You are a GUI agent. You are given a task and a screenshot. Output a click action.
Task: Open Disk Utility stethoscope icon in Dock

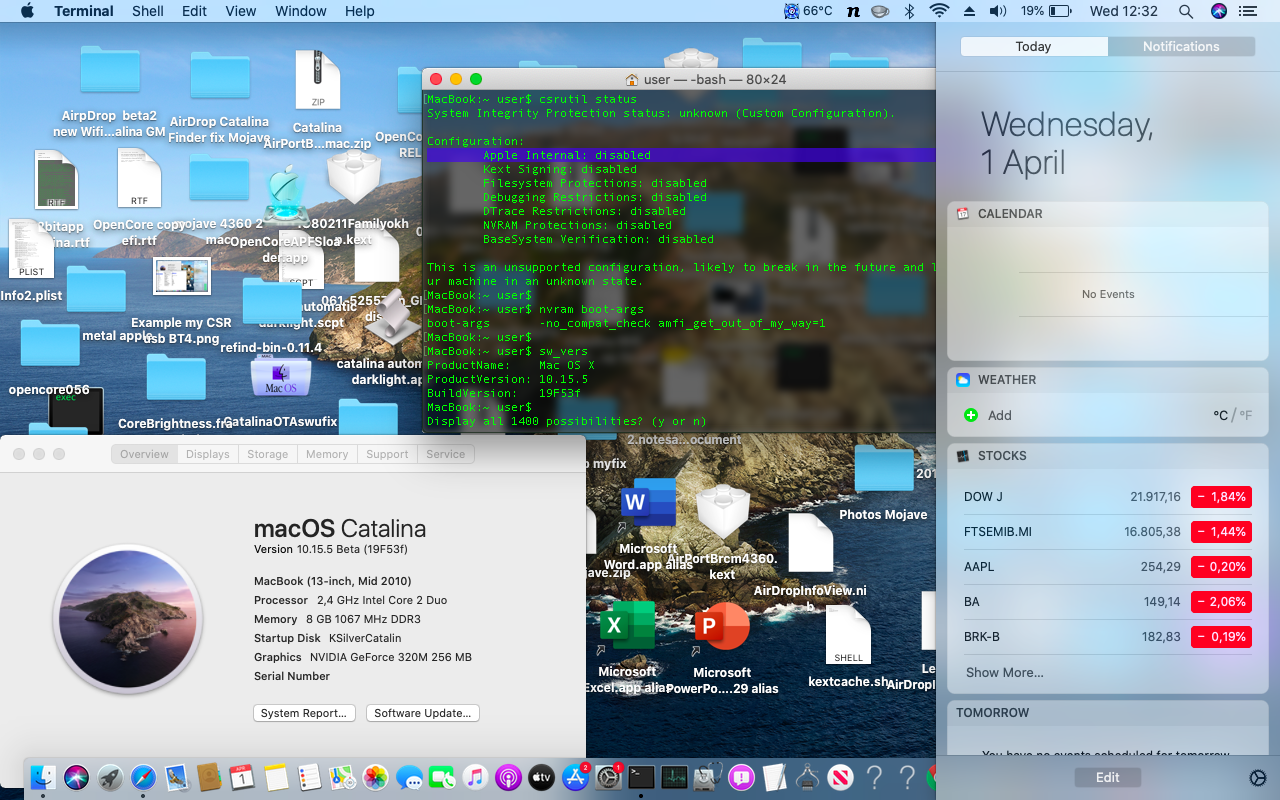708,777
